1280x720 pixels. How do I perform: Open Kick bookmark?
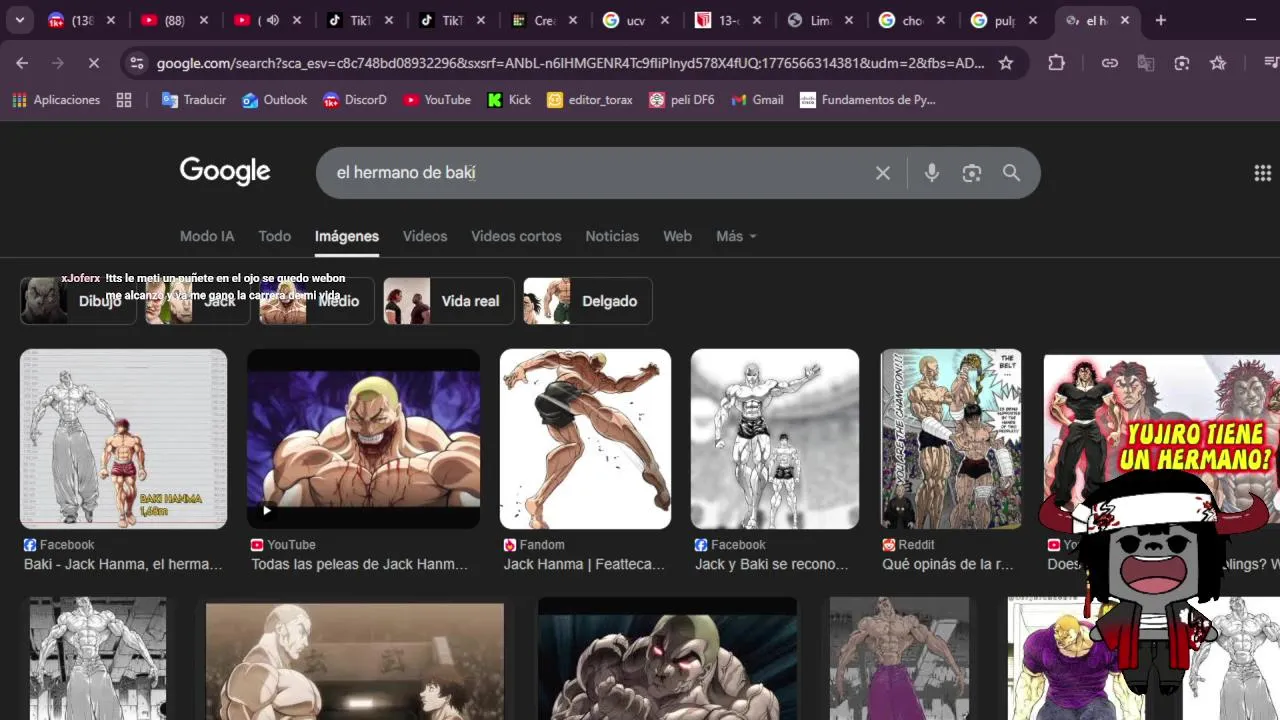509,100
